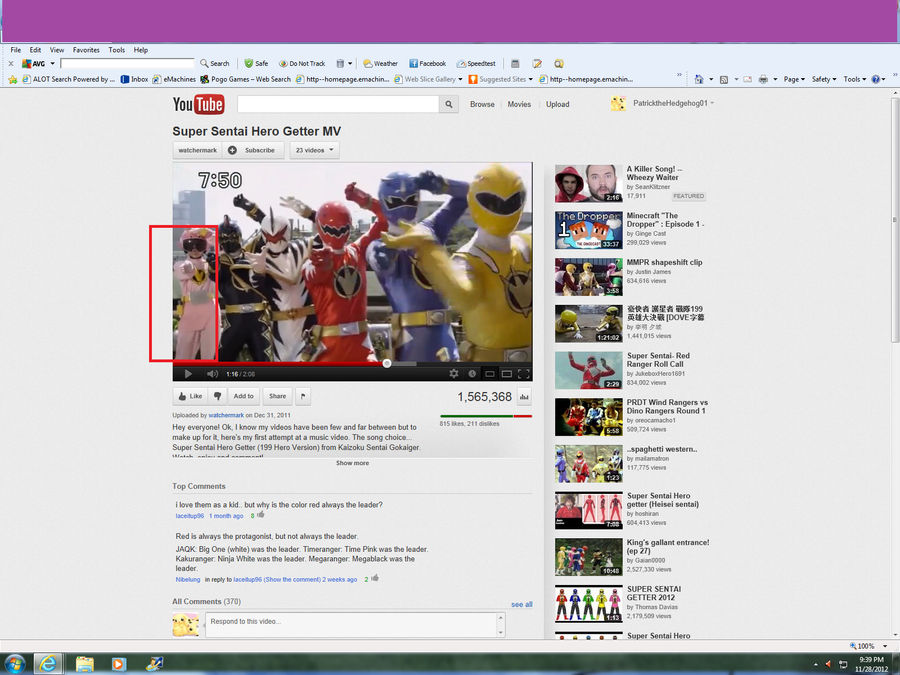Image resolution: width=900 pixels, height=675 pixels.
Task: Open video settings gear in player
Action: click(x=453, y=374)
